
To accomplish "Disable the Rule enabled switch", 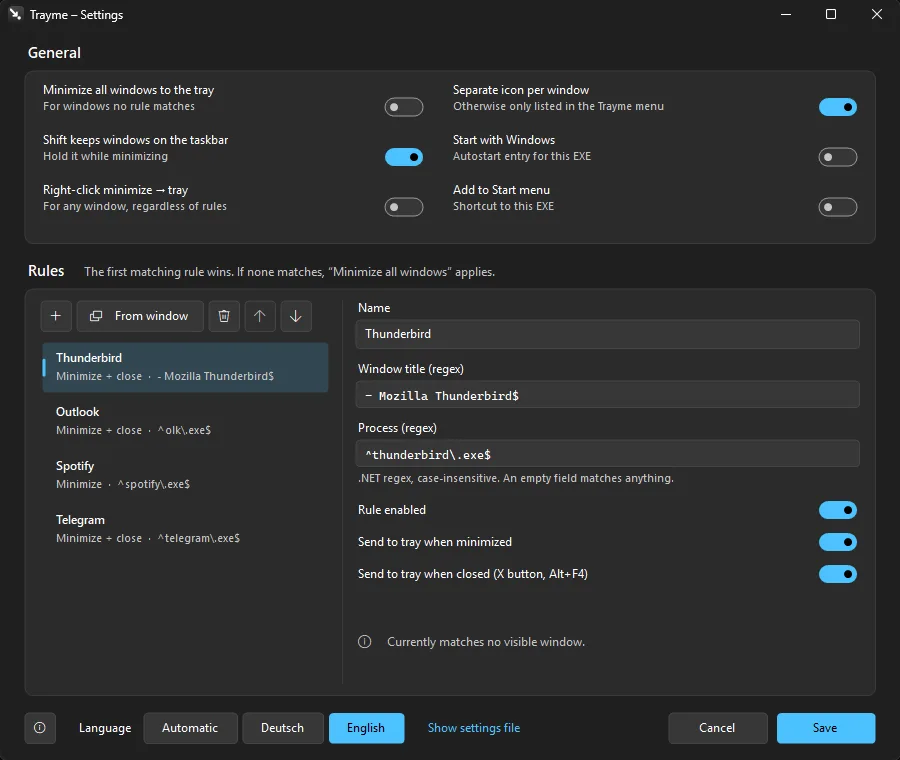I will tap(837, 510).
